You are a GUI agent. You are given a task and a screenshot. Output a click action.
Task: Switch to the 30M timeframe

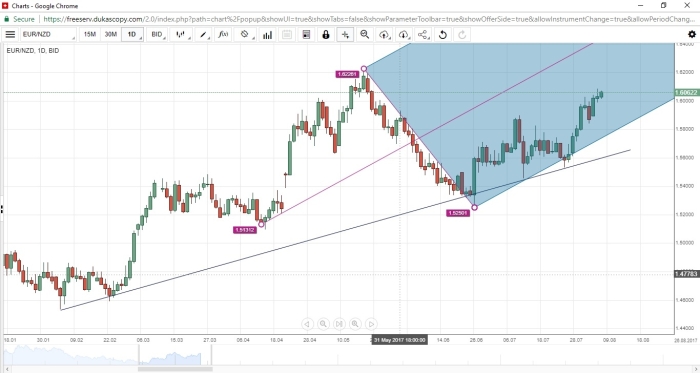coord(110,34)
